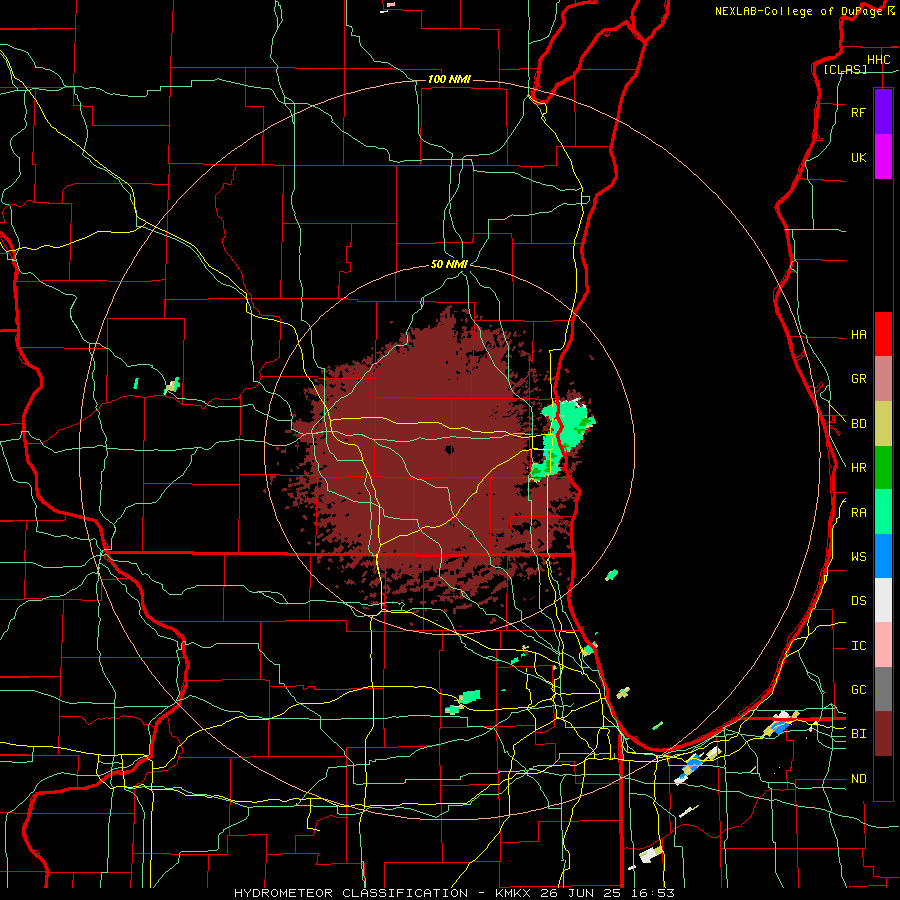Select the 'RA' legend label
This screenshot has height=900, width=900.
(858, 513)
